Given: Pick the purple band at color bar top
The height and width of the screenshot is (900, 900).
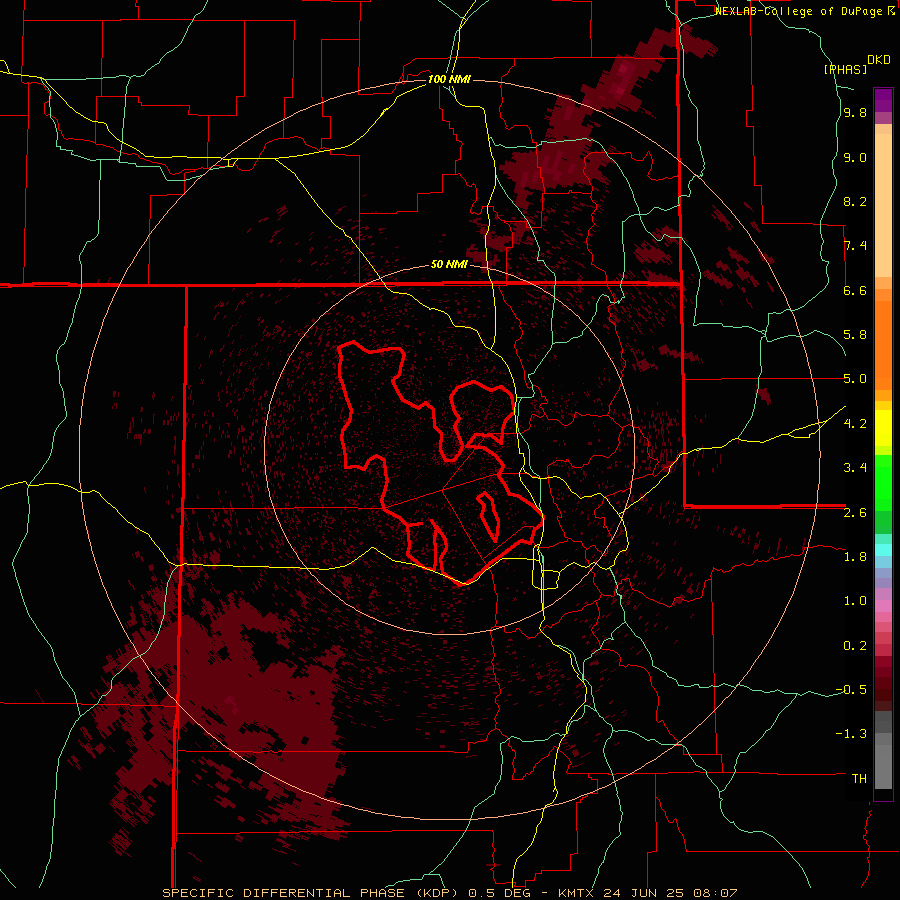Looking at the screenshot, I should click(883, 100).
